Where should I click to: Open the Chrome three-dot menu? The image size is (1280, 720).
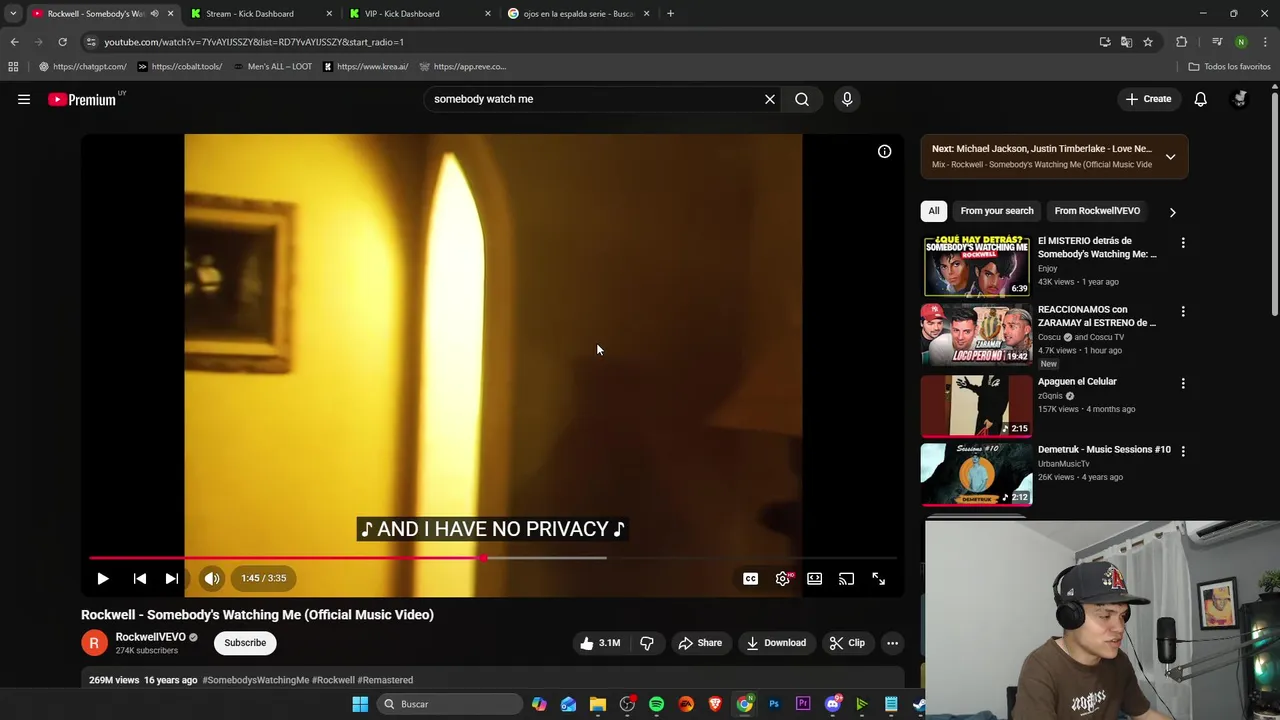1266,42
